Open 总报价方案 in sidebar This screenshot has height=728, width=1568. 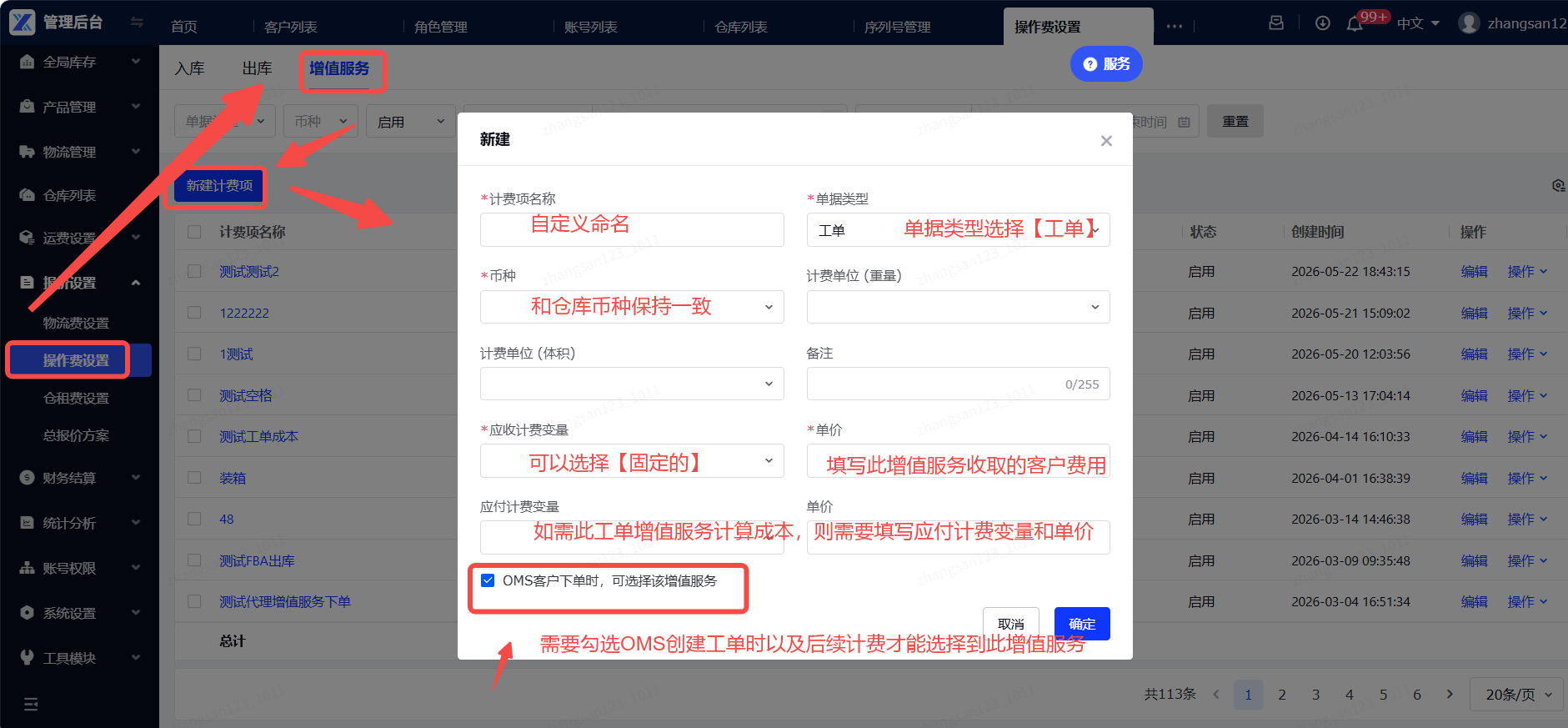click(x=76, y=435)
